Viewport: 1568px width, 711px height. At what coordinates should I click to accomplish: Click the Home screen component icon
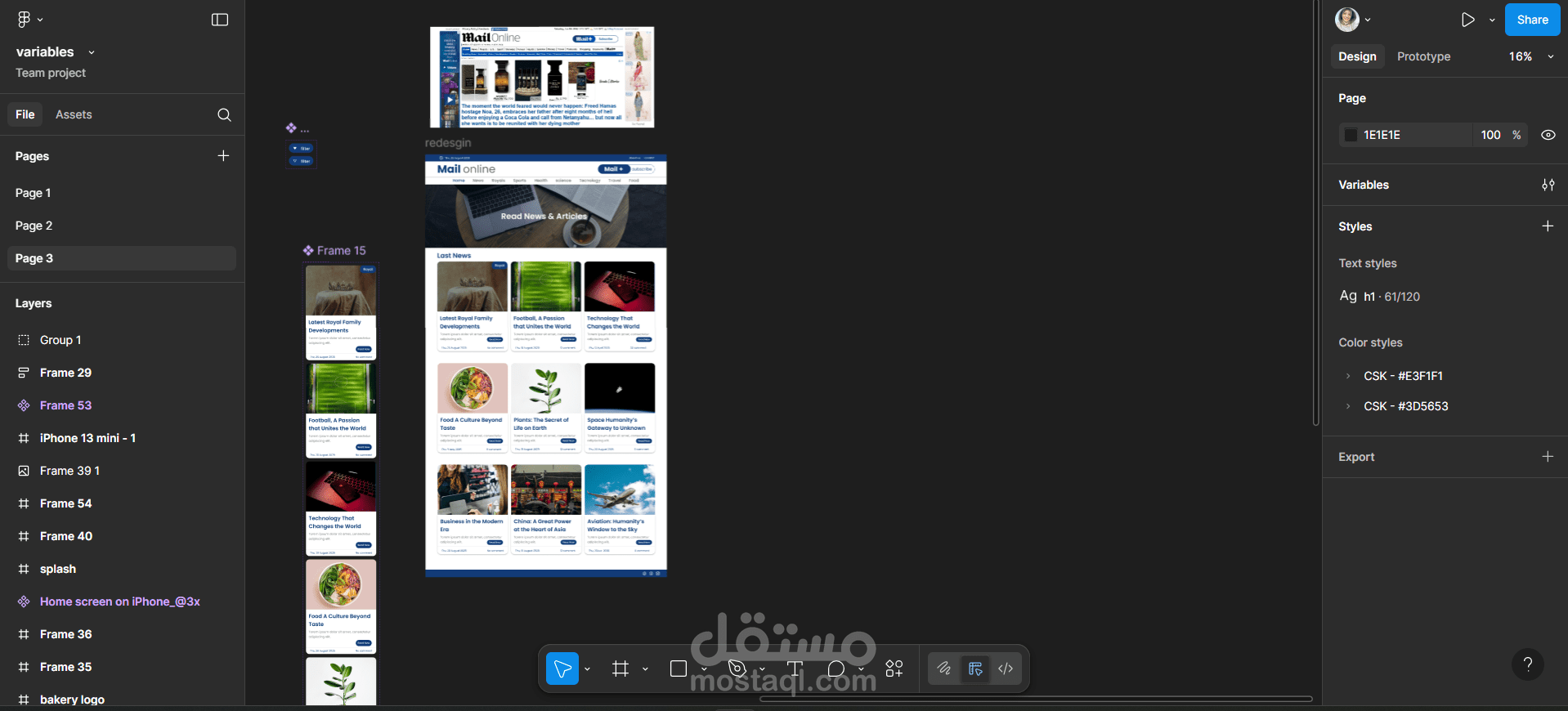[24, 601]
